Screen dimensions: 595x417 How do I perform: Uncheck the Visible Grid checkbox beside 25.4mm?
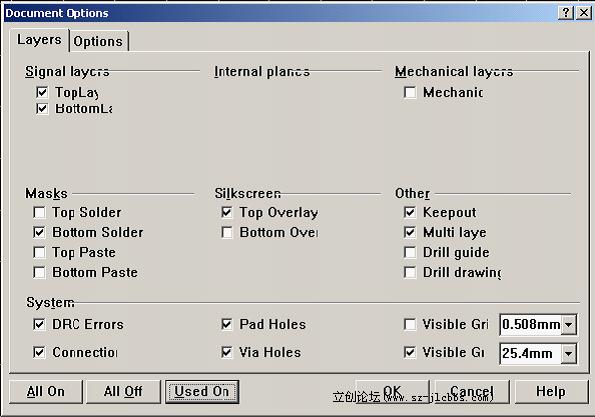point(410,352)
